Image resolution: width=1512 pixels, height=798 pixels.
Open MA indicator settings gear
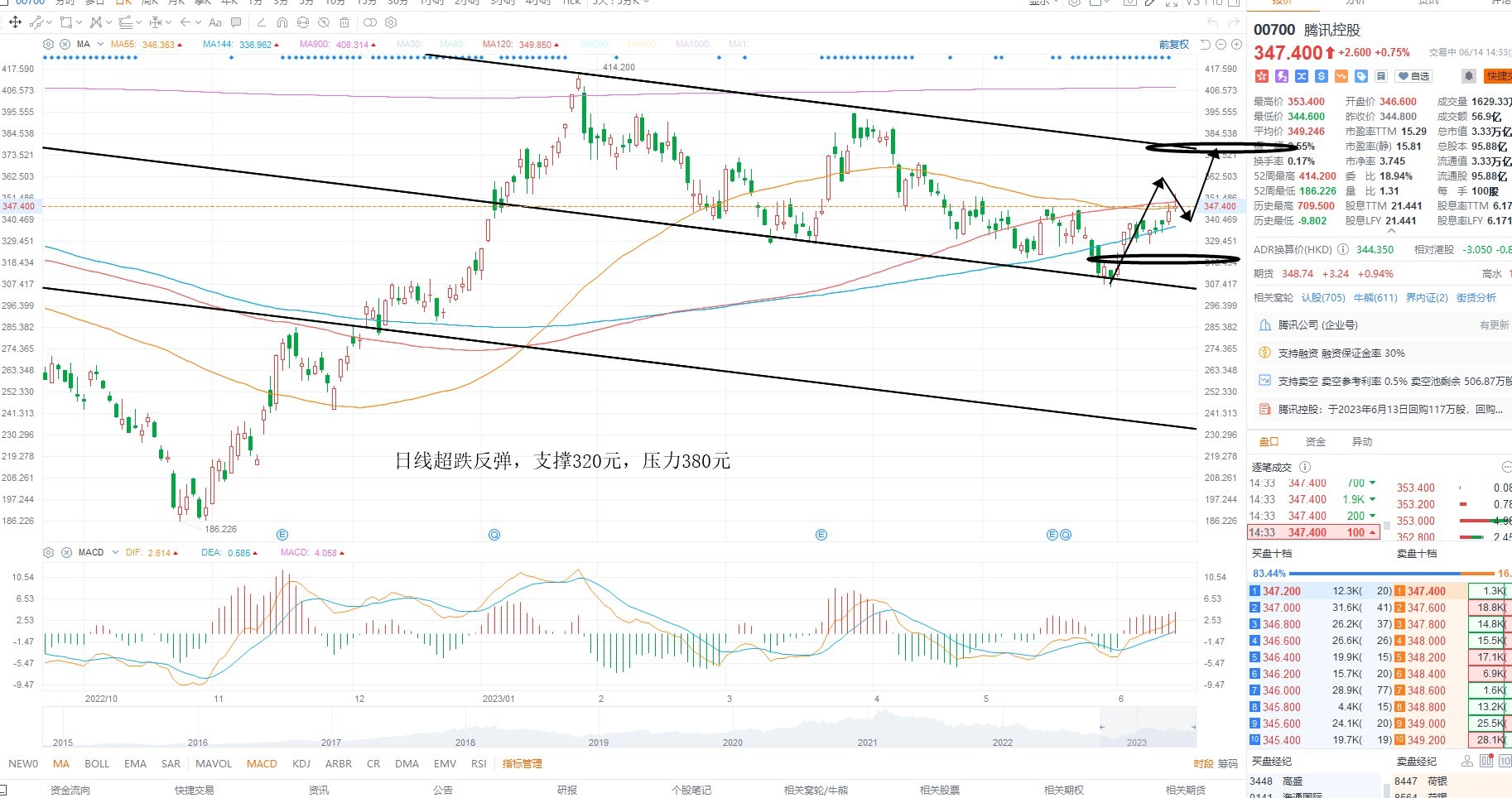48,44
